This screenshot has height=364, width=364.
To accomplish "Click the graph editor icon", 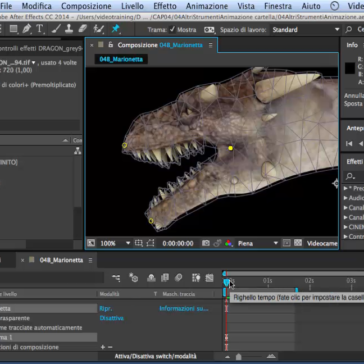I will click(209, 278).
